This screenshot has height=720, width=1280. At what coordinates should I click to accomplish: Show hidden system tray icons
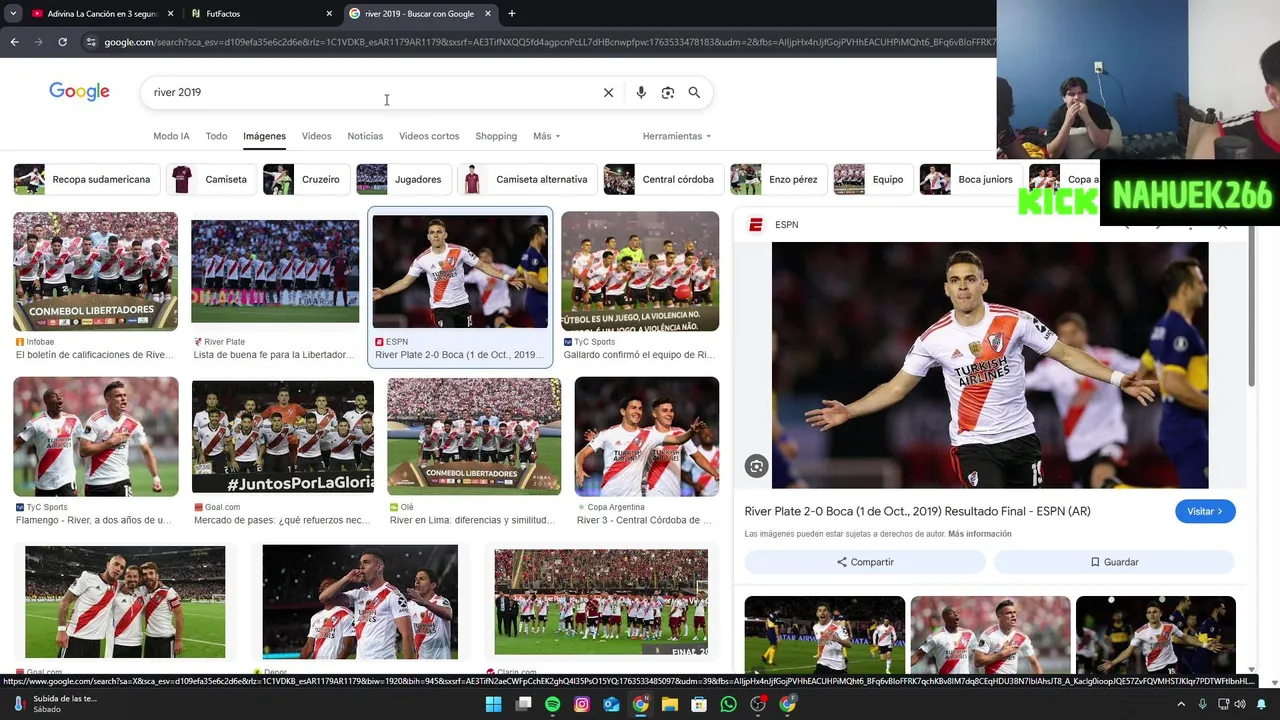point(1181,704)
